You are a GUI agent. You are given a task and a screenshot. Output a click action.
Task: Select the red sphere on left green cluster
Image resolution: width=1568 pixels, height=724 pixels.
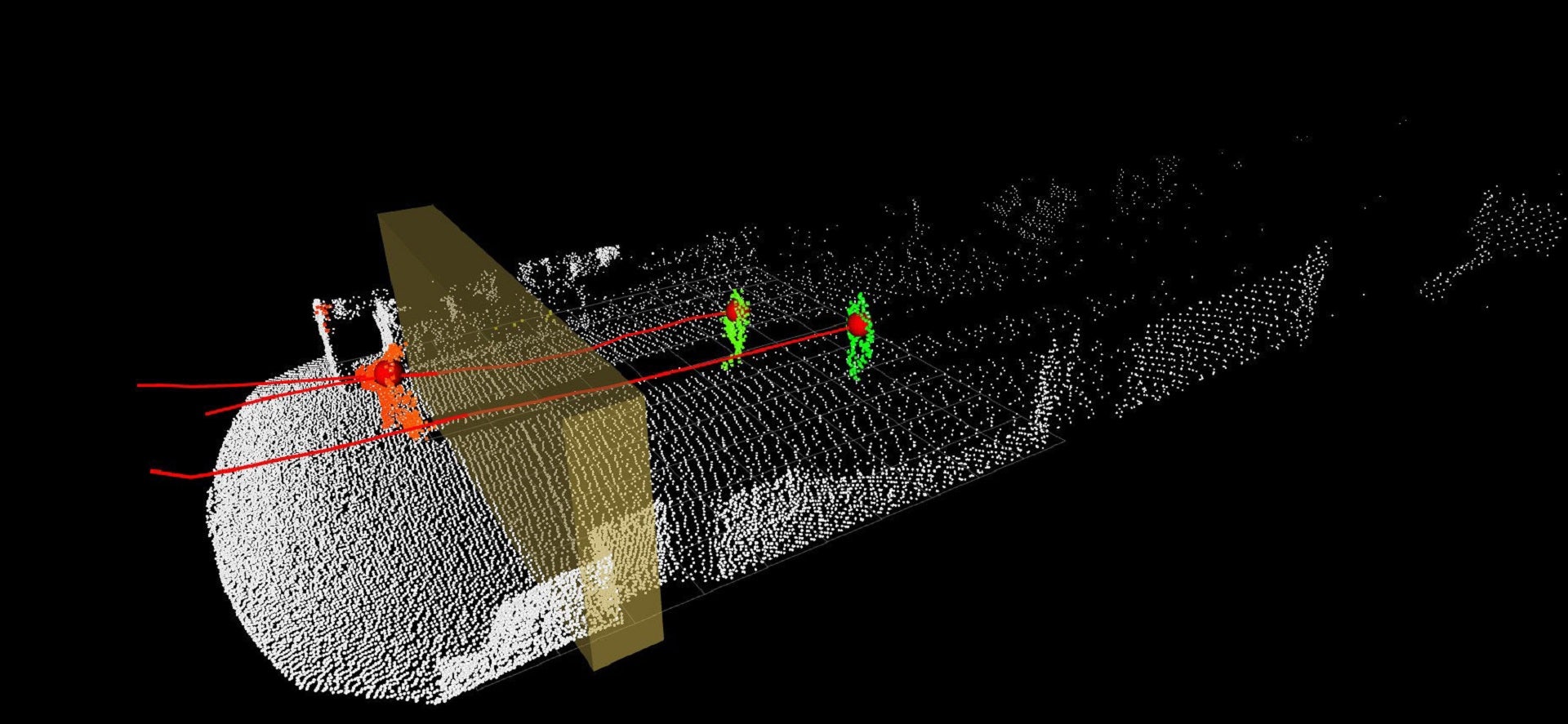(735, 310)
